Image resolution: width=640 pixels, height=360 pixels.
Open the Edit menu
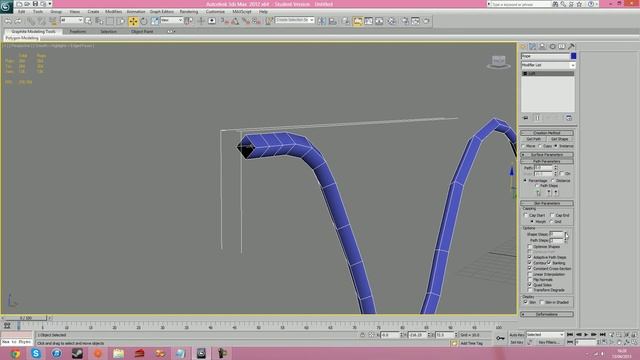click(22, 12)
